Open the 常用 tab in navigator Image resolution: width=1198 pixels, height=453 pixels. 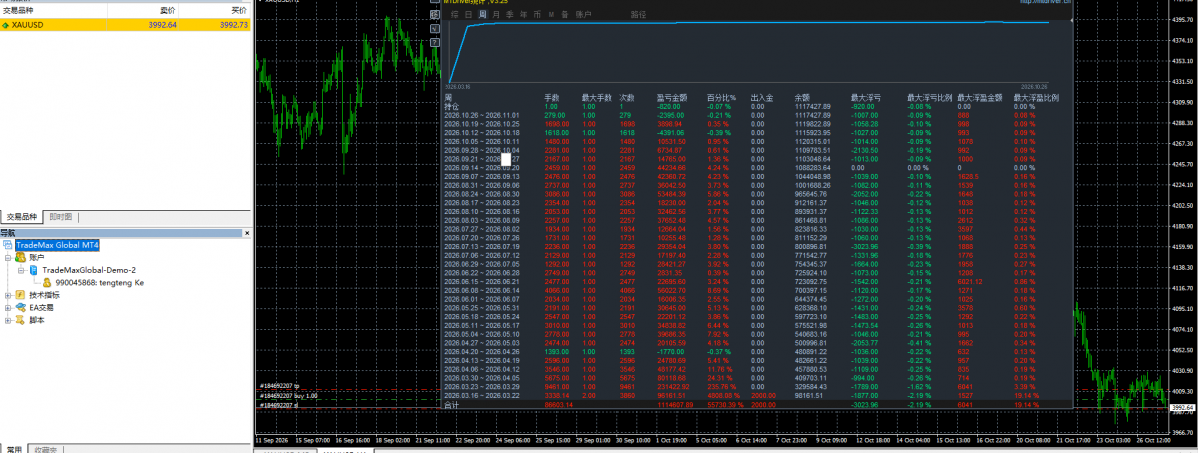[x=15, y=448]
